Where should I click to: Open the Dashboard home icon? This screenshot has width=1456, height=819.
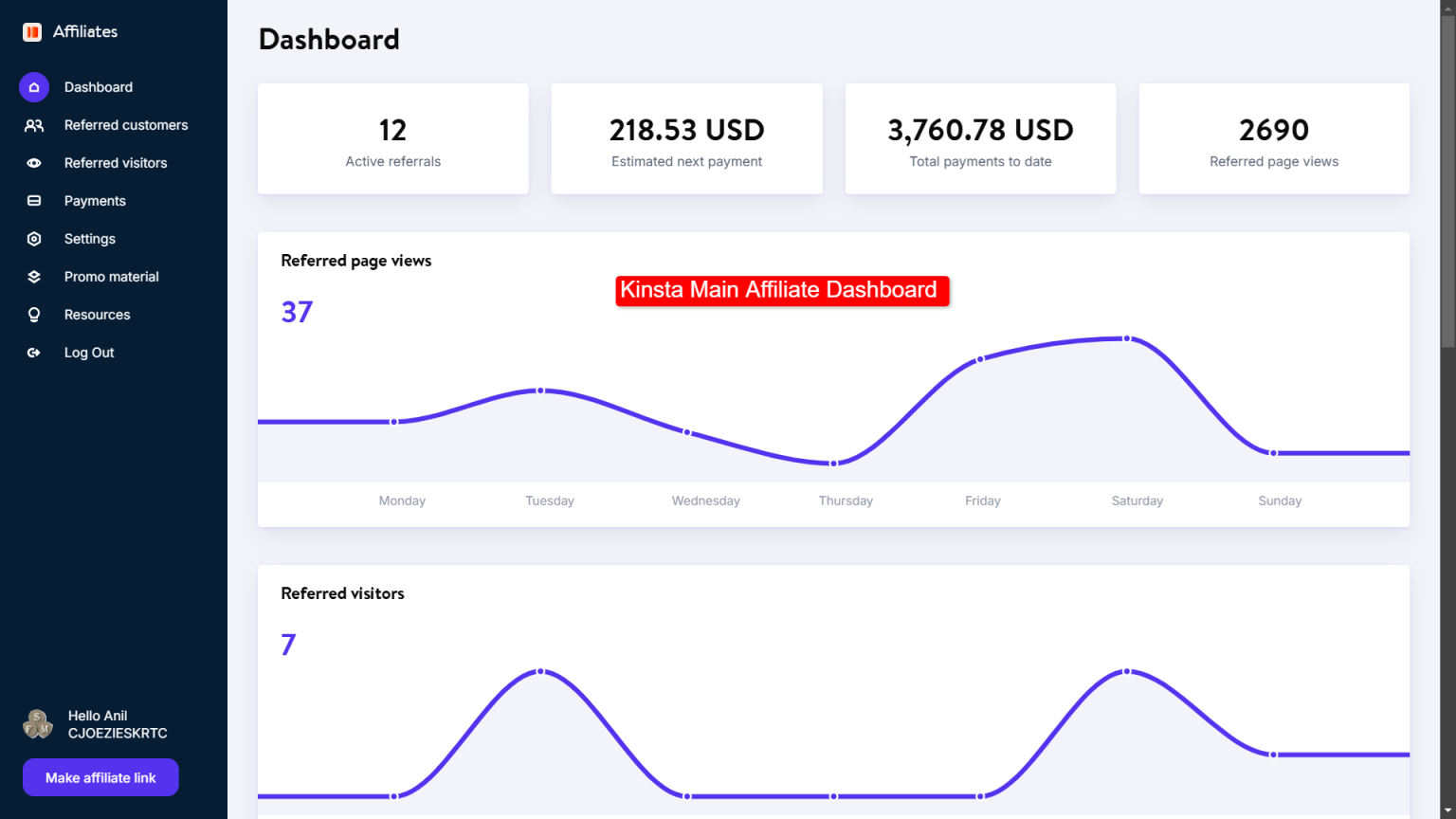[x=34, y=87]
